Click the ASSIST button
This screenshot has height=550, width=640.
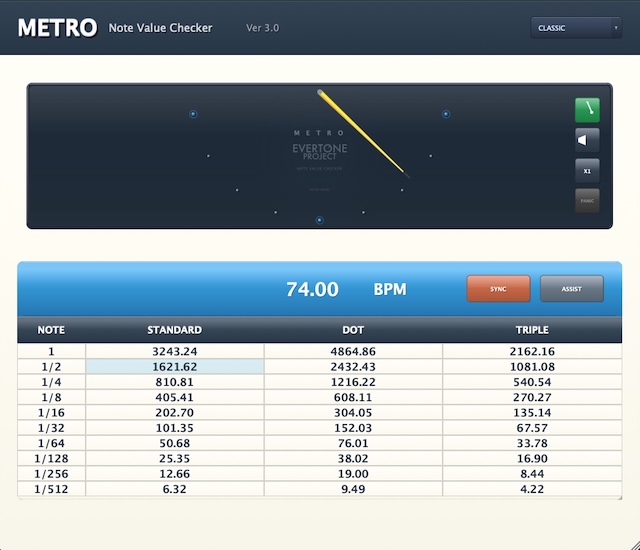click(x=572, y=289)
